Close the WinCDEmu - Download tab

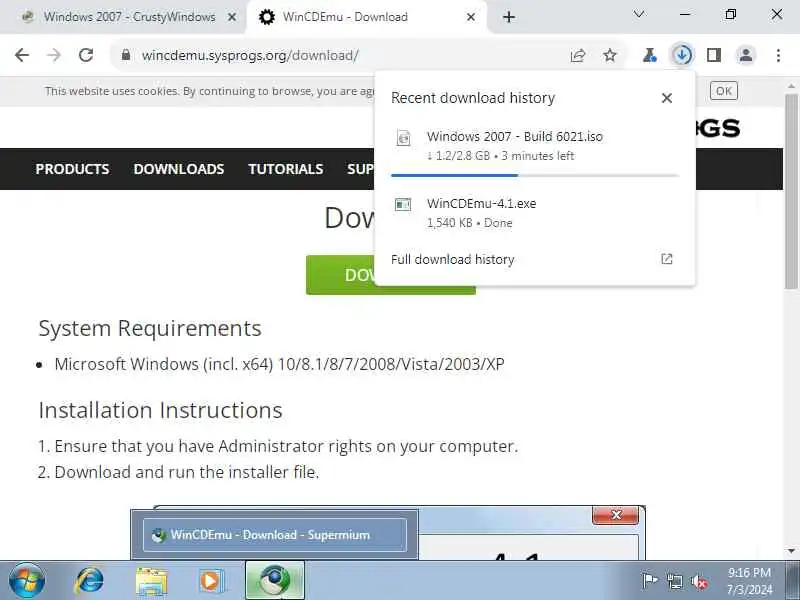(471, 17)
